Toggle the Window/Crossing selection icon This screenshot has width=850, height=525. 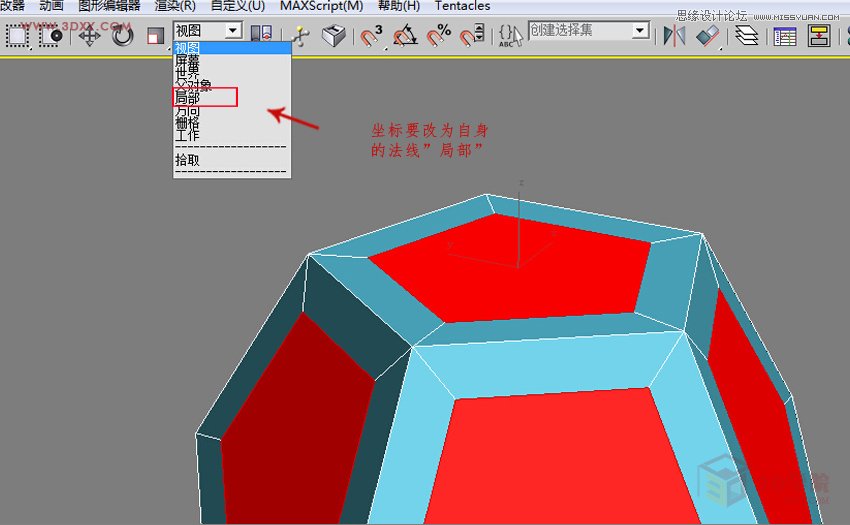pyautogui.click(x=51, y=36)
